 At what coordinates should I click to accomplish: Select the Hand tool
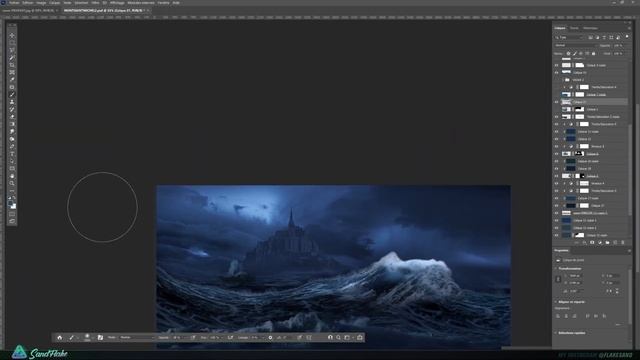pyautogui.click(x=12, y=176)
